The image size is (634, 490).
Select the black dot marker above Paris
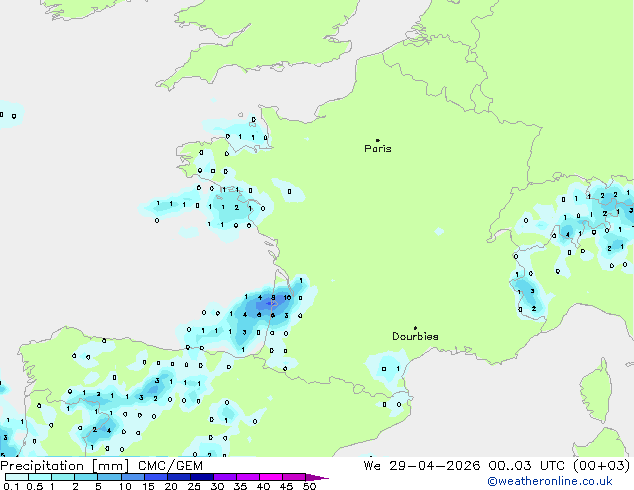pos(378,140)
